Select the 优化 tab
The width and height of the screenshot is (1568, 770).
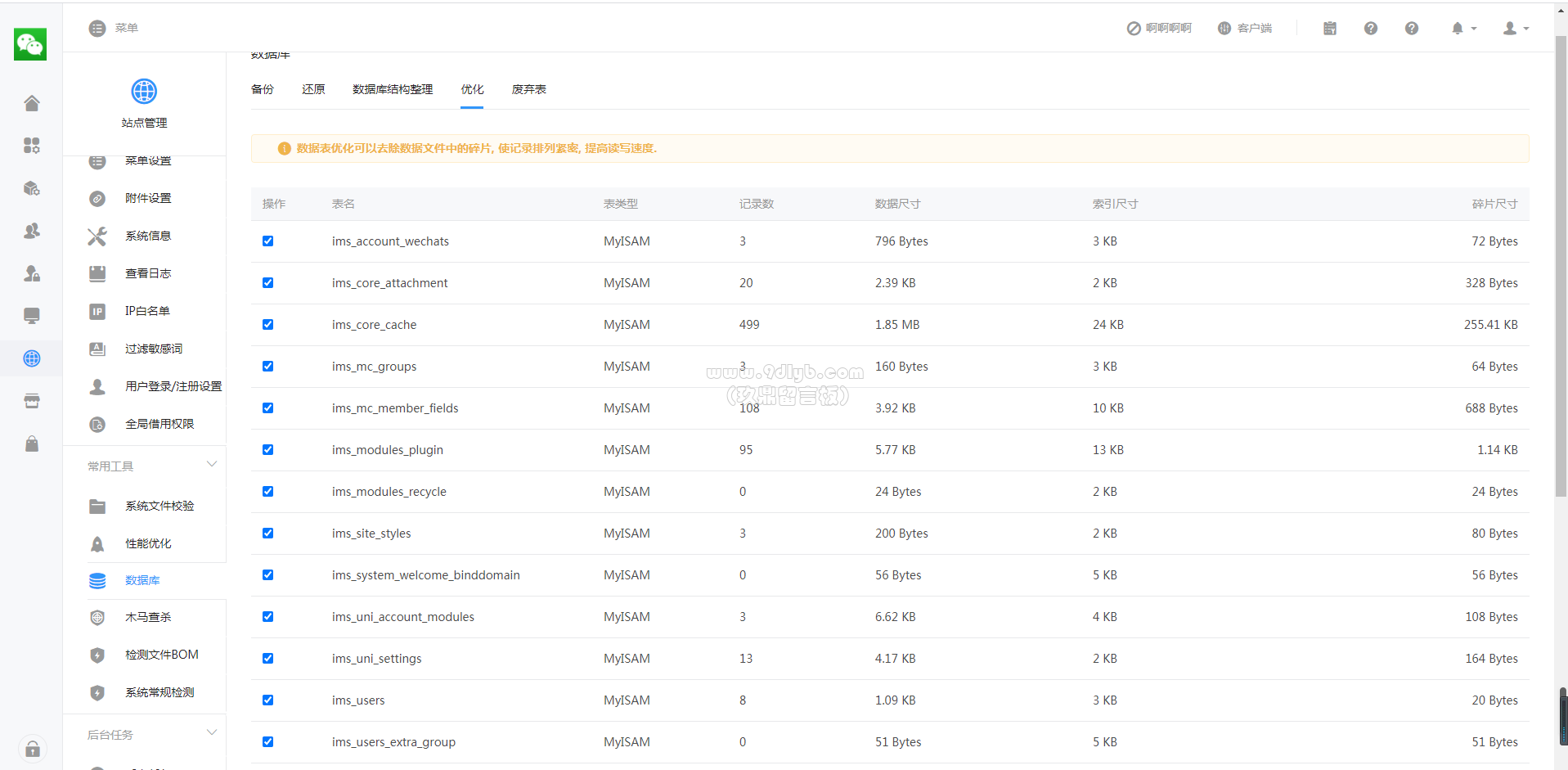[472, 89]
